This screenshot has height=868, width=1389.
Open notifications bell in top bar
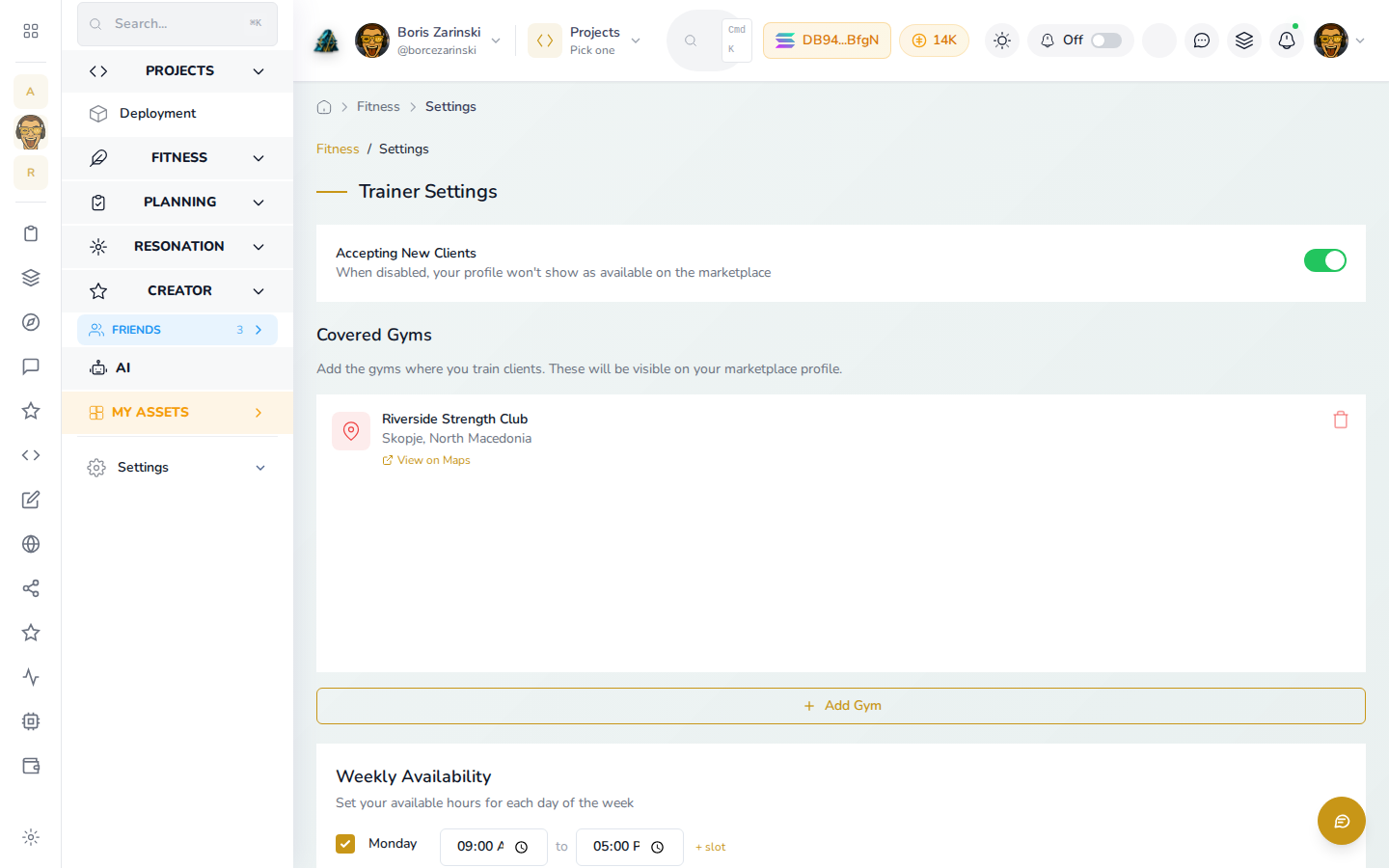click(x=1287, y=41)
